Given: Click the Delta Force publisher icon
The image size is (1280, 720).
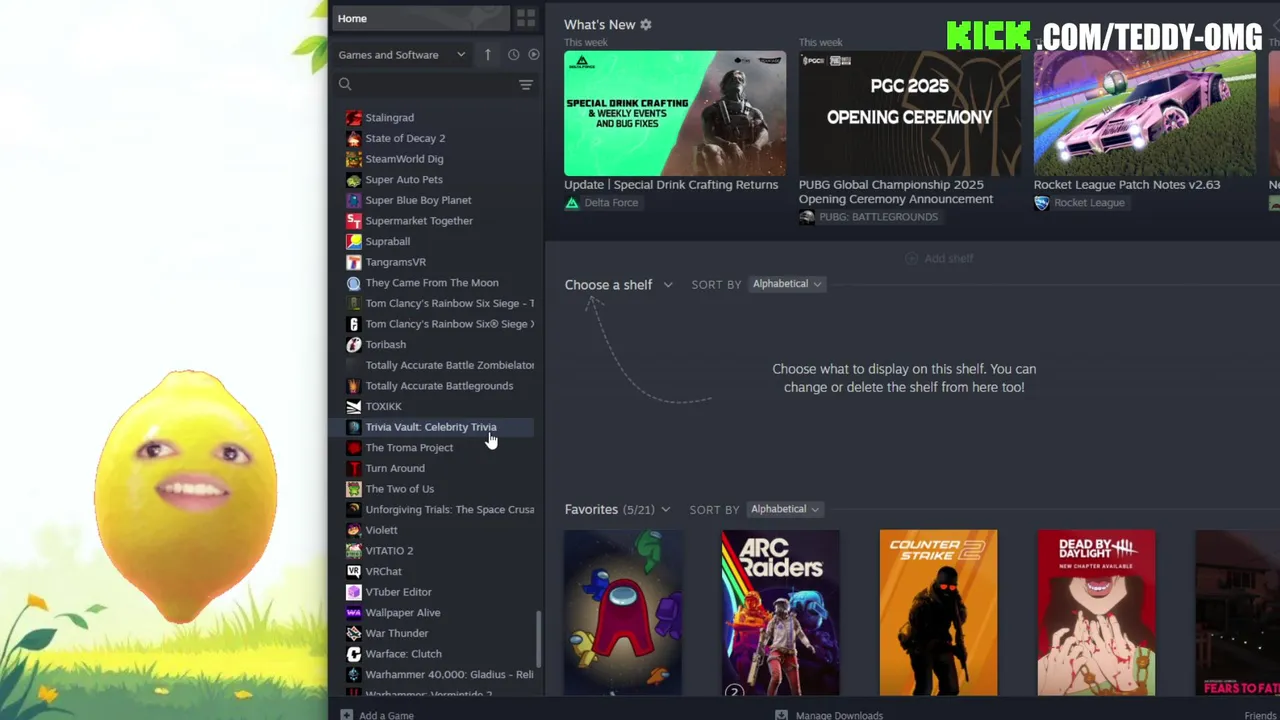Looking at the screenshot, I should (572, 203).
